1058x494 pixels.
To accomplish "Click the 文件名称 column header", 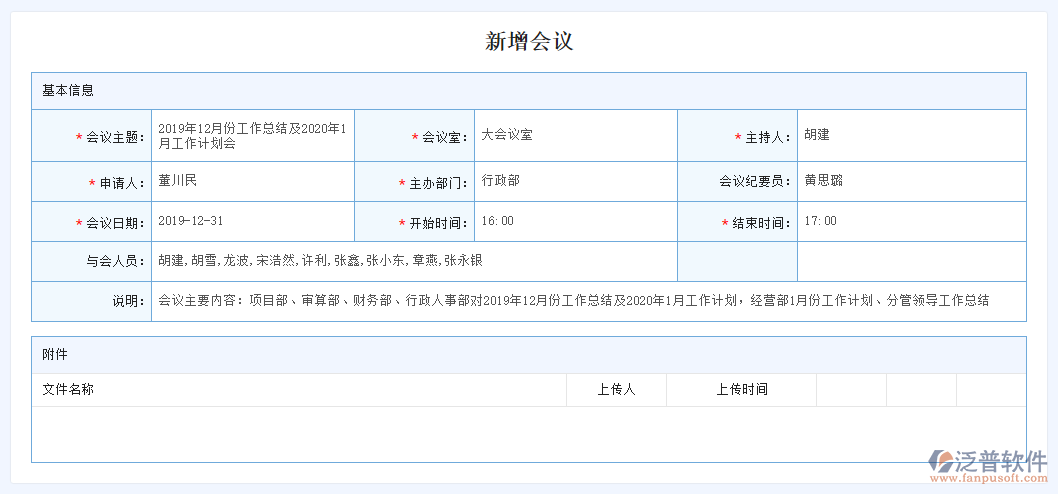I will 68,389.
